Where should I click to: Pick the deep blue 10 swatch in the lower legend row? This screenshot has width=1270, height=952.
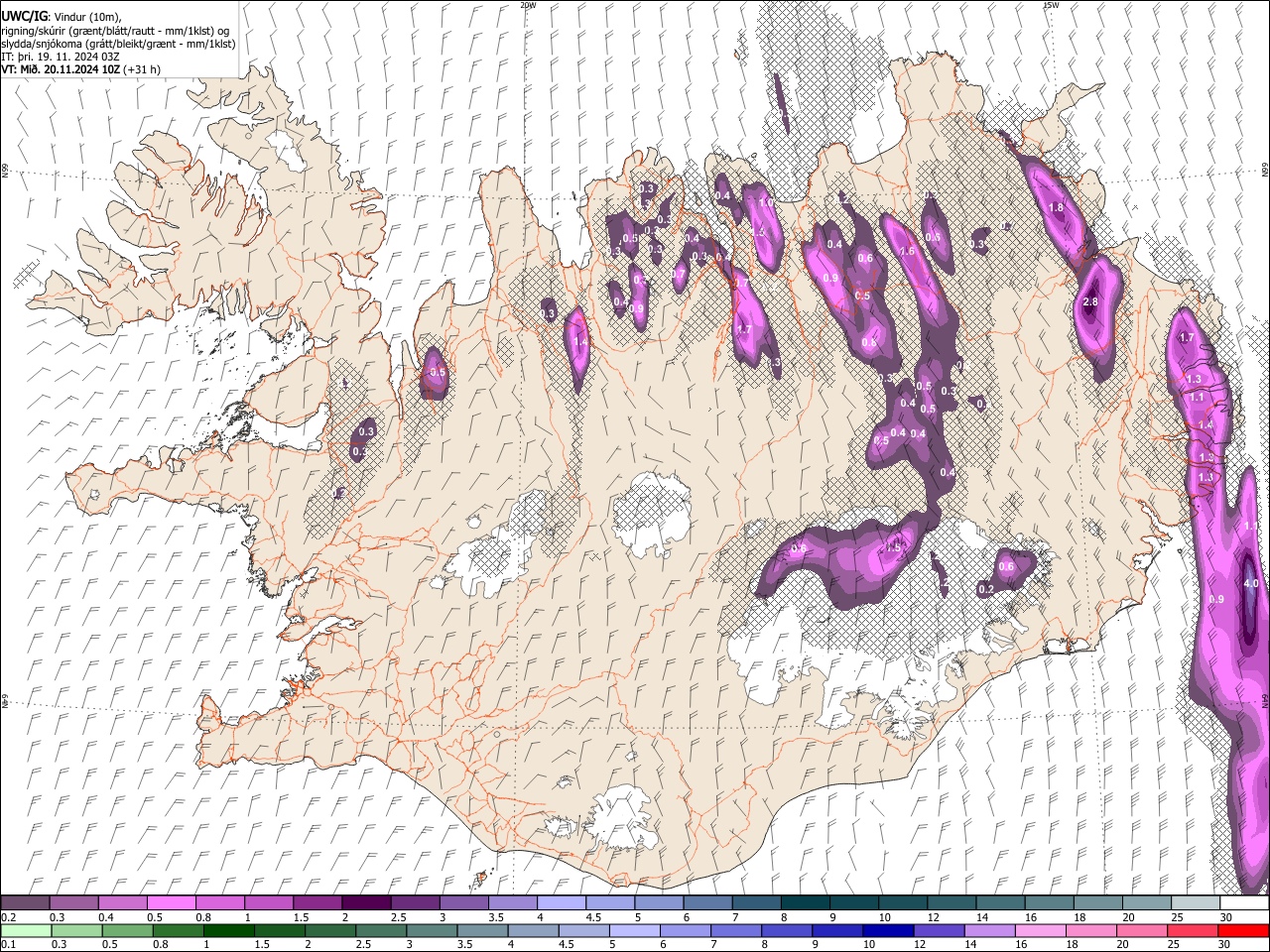888,930
